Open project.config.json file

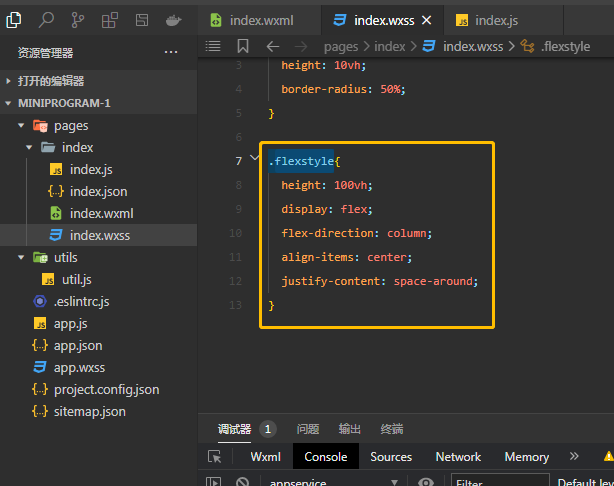(x=98, y=390)
